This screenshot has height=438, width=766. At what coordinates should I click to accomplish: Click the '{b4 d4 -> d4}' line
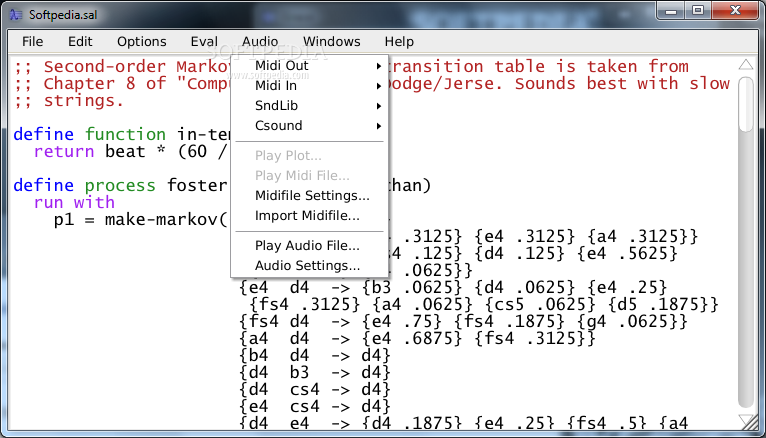[x=315, y=355]
